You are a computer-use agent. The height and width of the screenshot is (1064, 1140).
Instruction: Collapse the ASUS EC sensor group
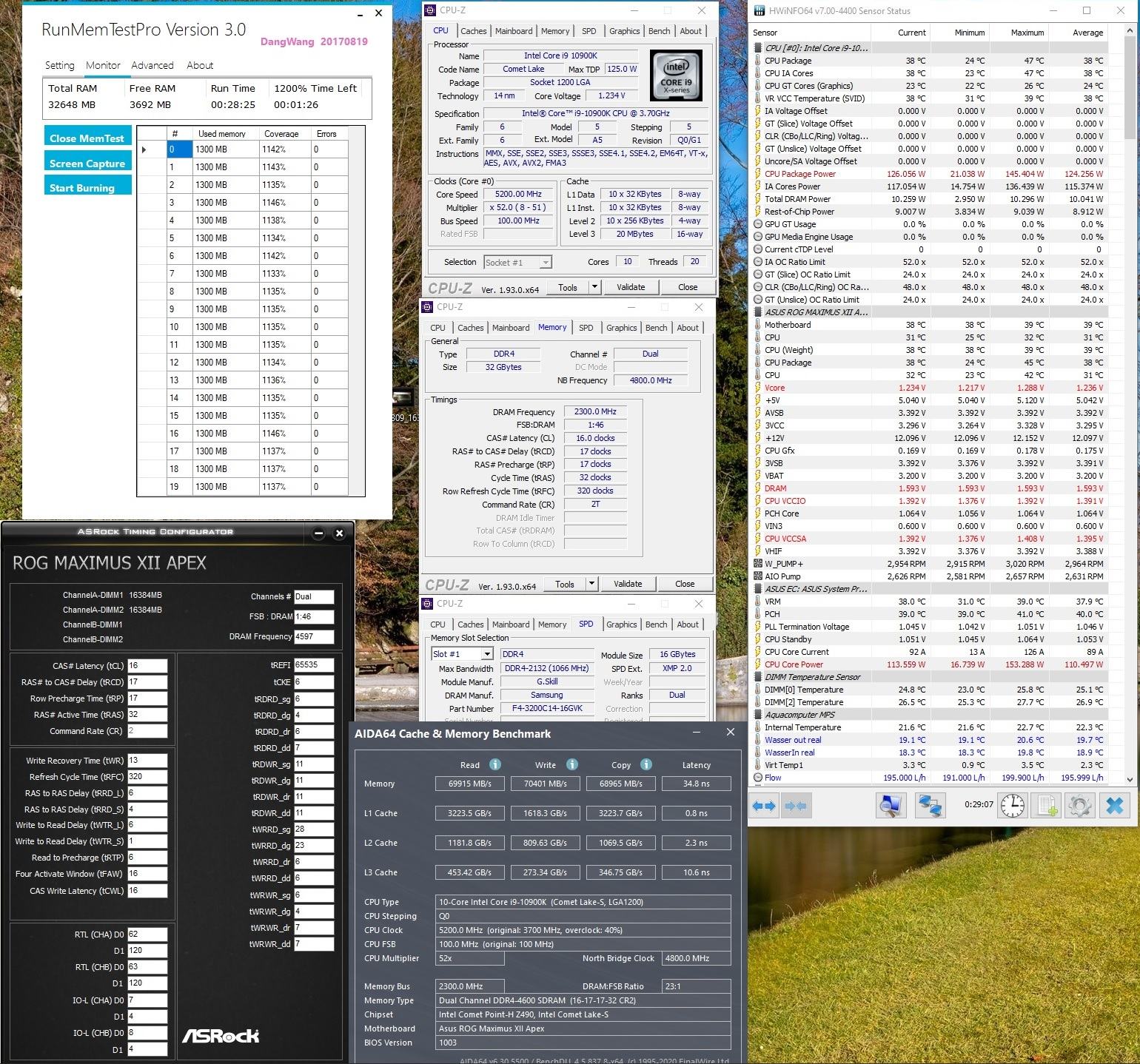758,589
